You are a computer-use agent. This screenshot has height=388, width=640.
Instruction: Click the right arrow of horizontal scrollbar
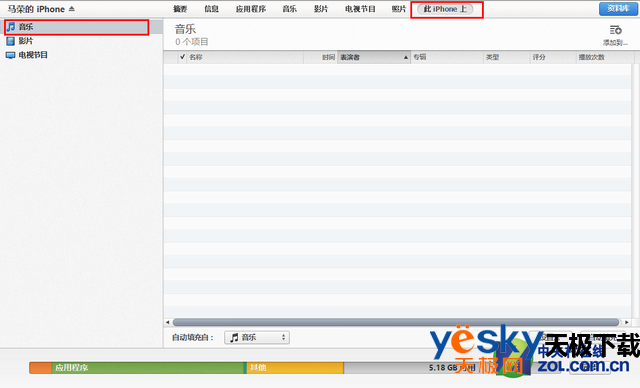coord(627,322)
